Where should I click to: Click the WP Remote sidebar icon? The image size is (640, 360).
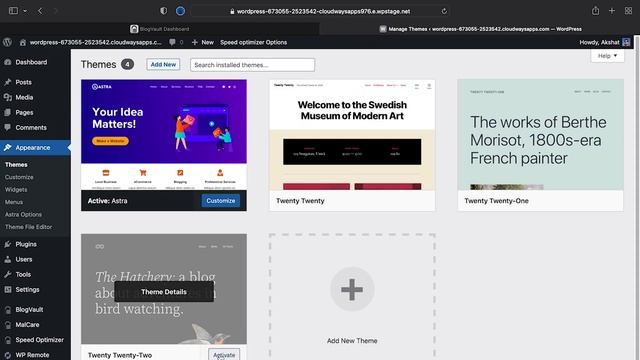click(8, 355)
